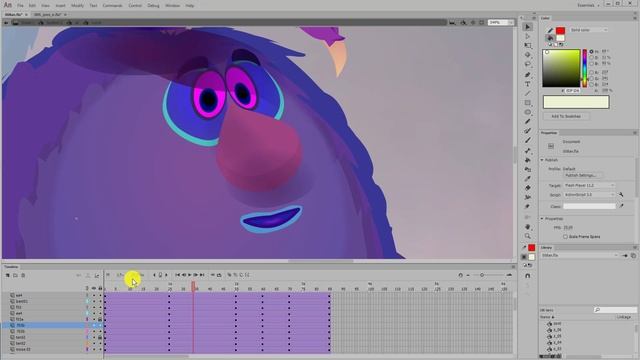Lock all layers via header padlock
The width and height of the screenshot is (640, 360).
click(100, 288)
